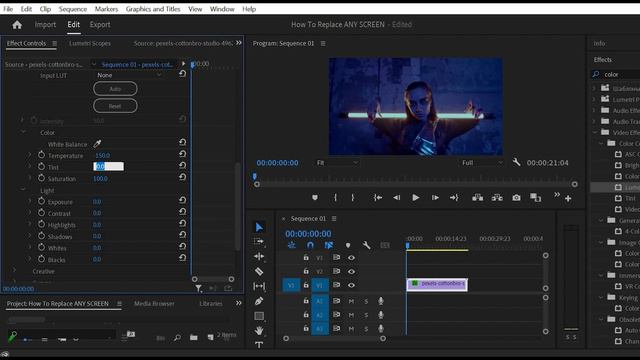This screenshot has width=640, height=360.
Task: Toggle lock on track V3
Action: point(306,258)
